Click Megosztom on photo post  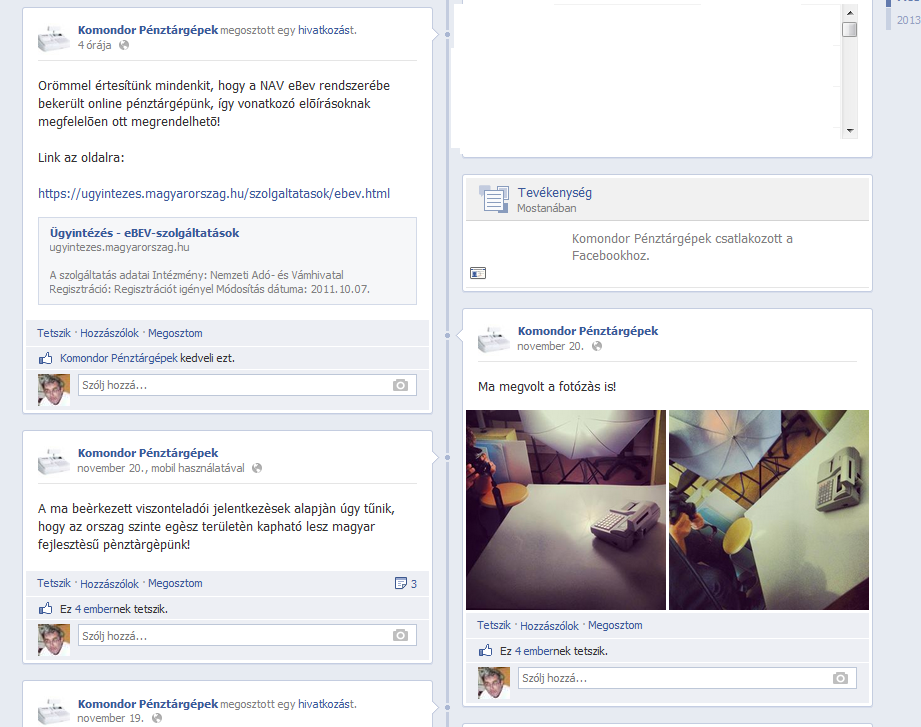tap(615, 625)
